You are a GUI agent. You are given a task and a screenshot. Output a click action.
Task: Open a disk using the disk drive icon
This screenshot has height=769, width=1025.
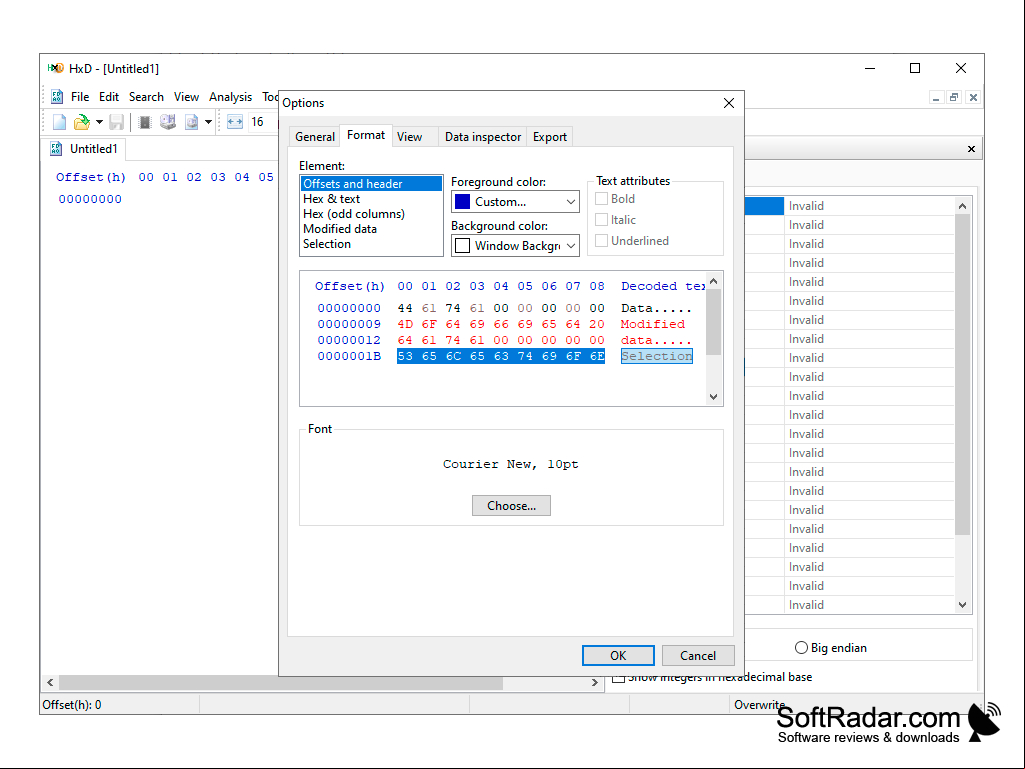coord(168,122)
